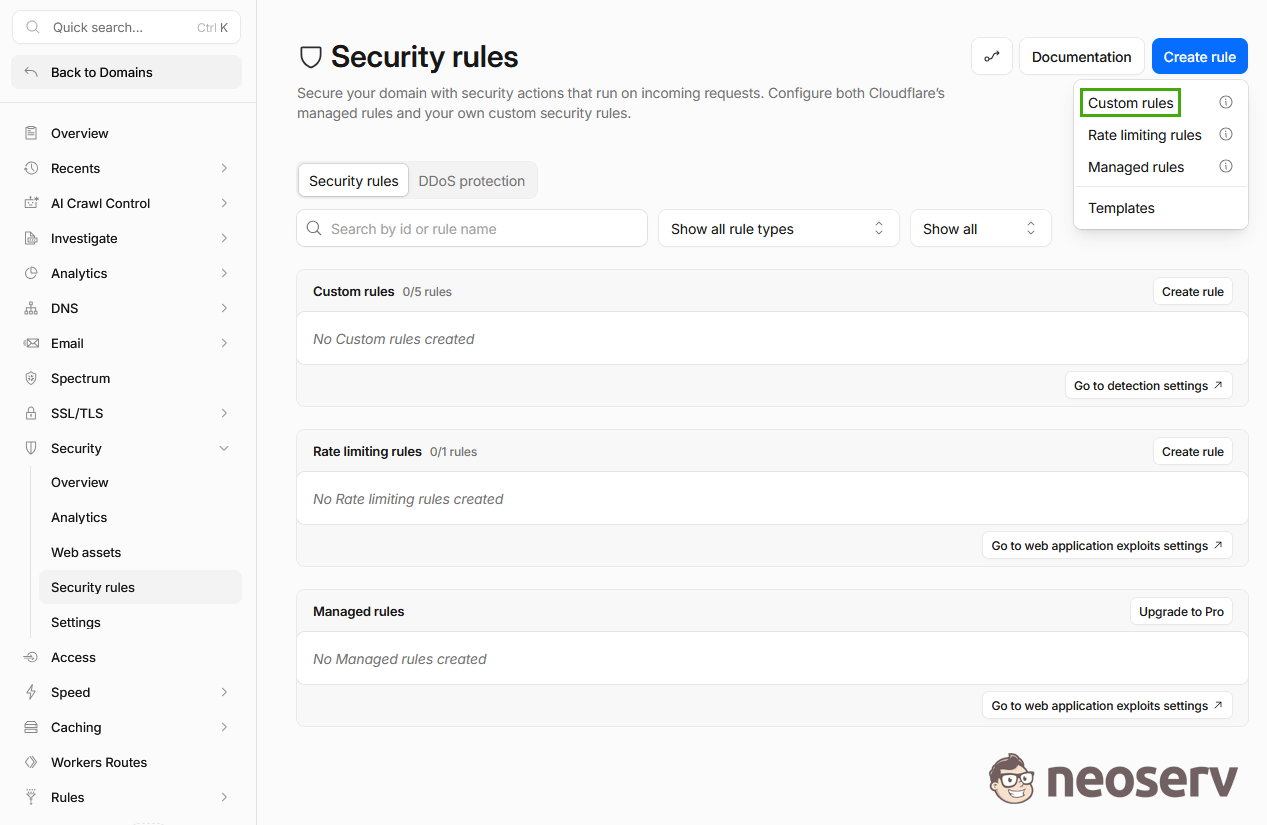Go to web application exploits settings under Rate limiting

[1108, 545]
